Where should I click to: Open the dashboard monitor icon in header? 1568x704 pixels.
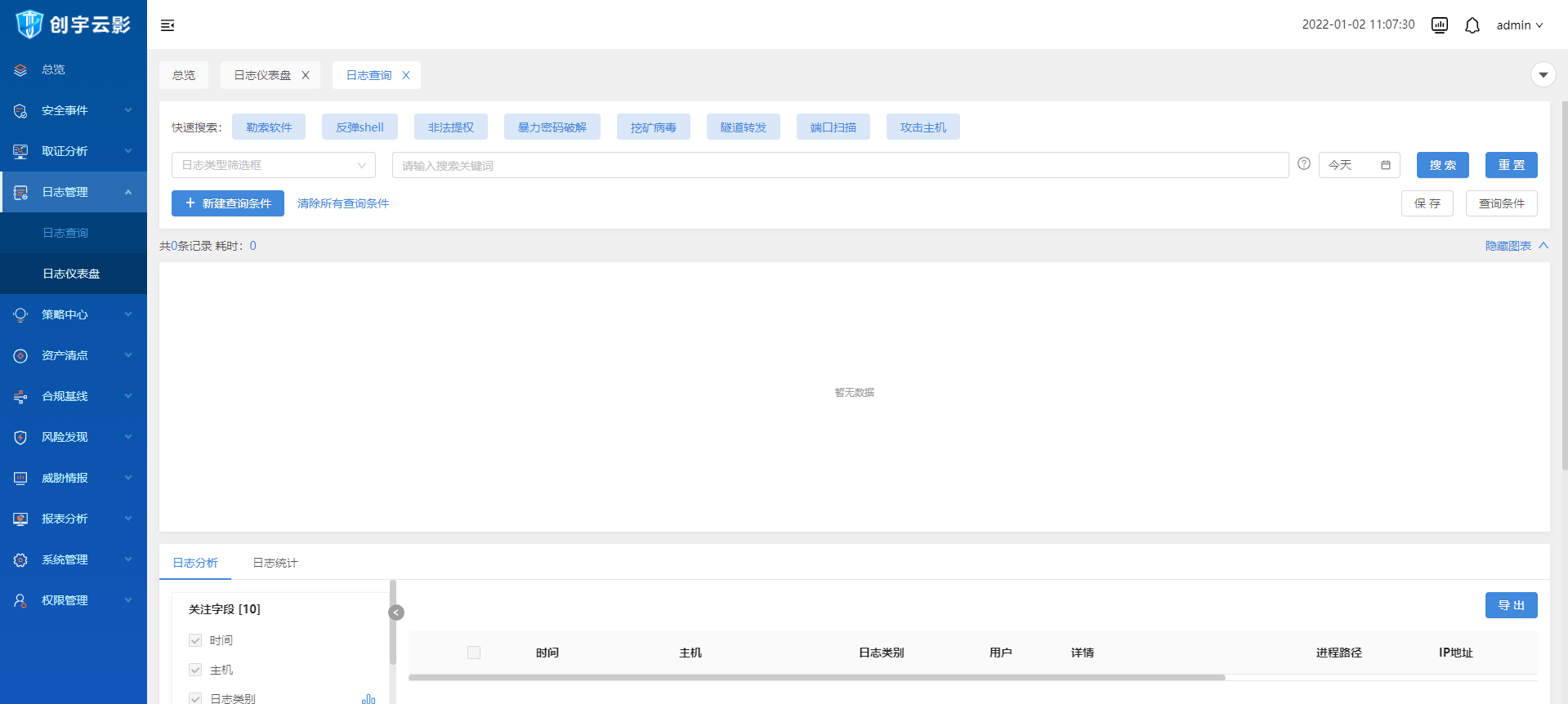[1440, 25]
